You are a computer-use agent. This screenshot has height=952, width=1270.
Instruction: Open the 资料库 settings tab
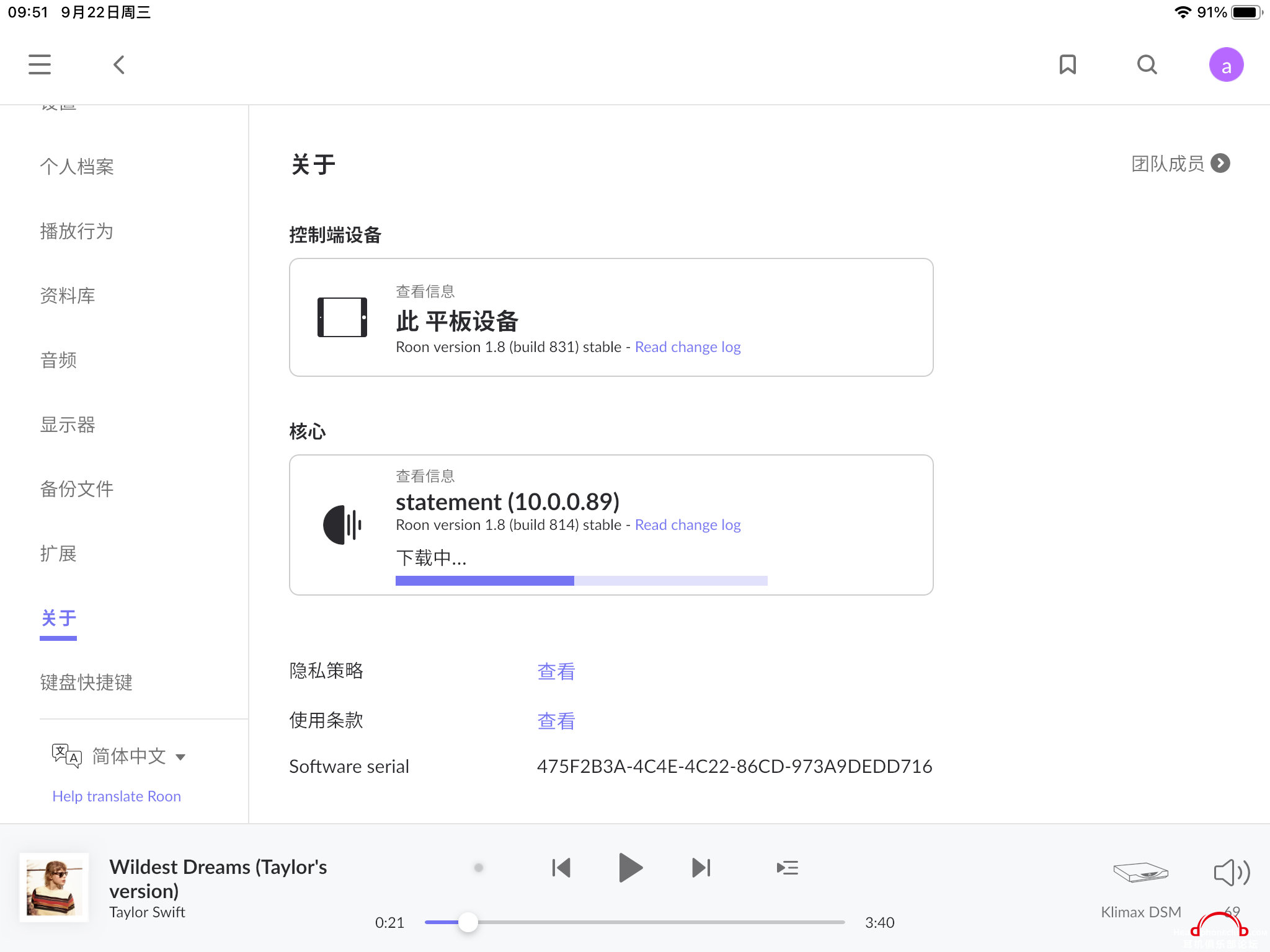[68, 296]
